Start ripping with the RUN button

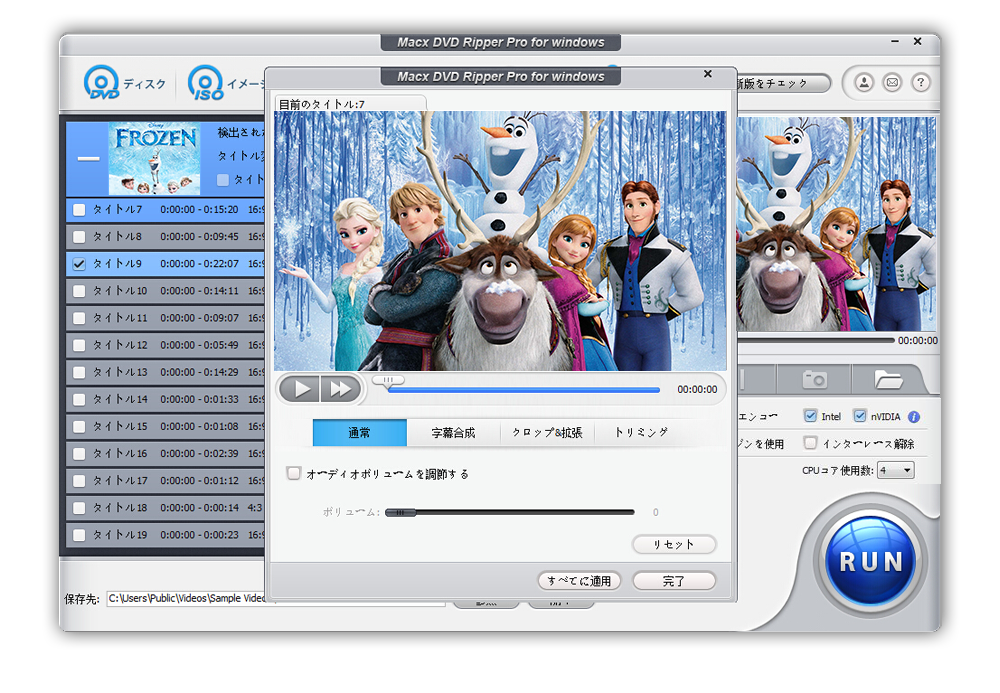871,561
